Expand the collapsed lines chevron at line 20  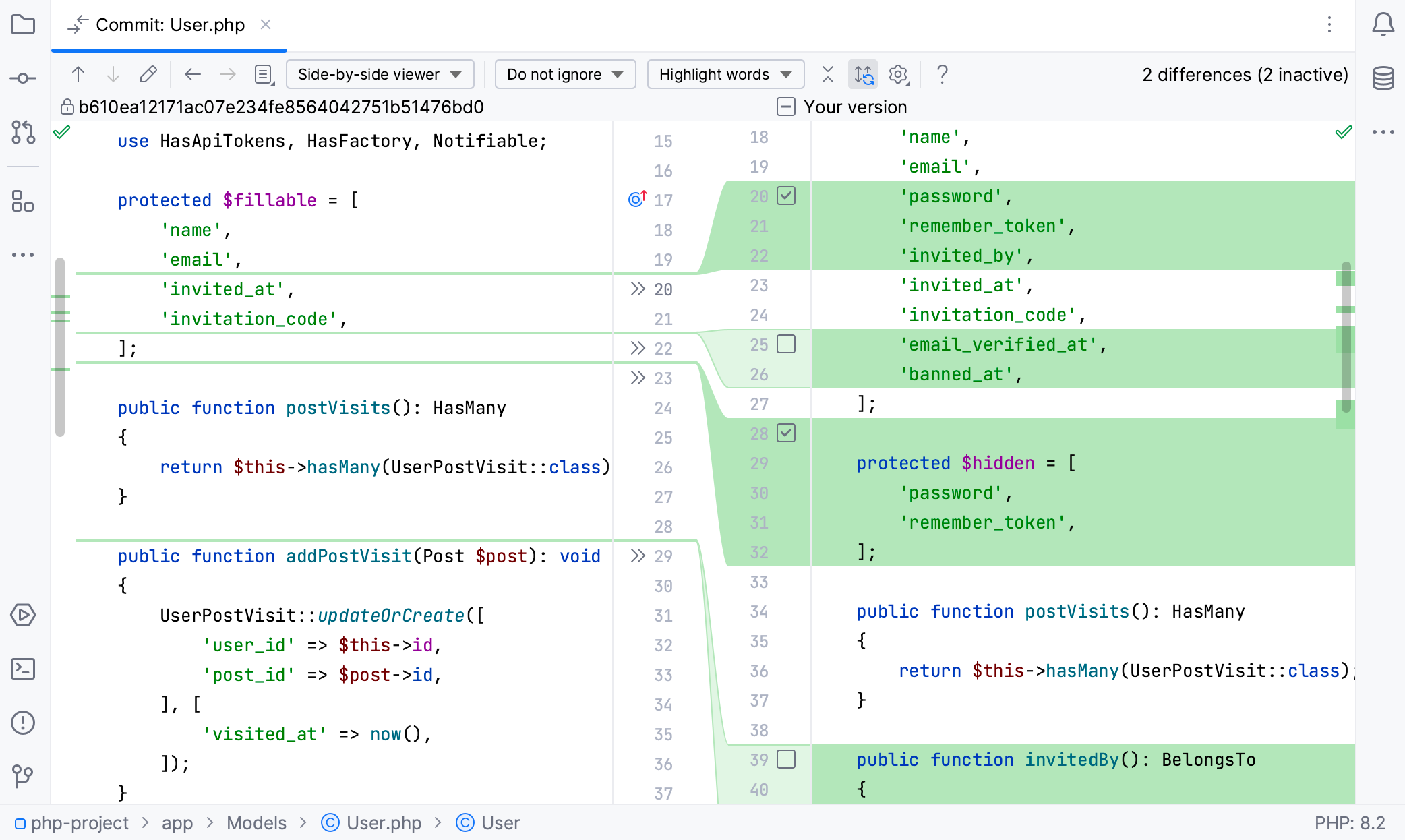point(636,289)
